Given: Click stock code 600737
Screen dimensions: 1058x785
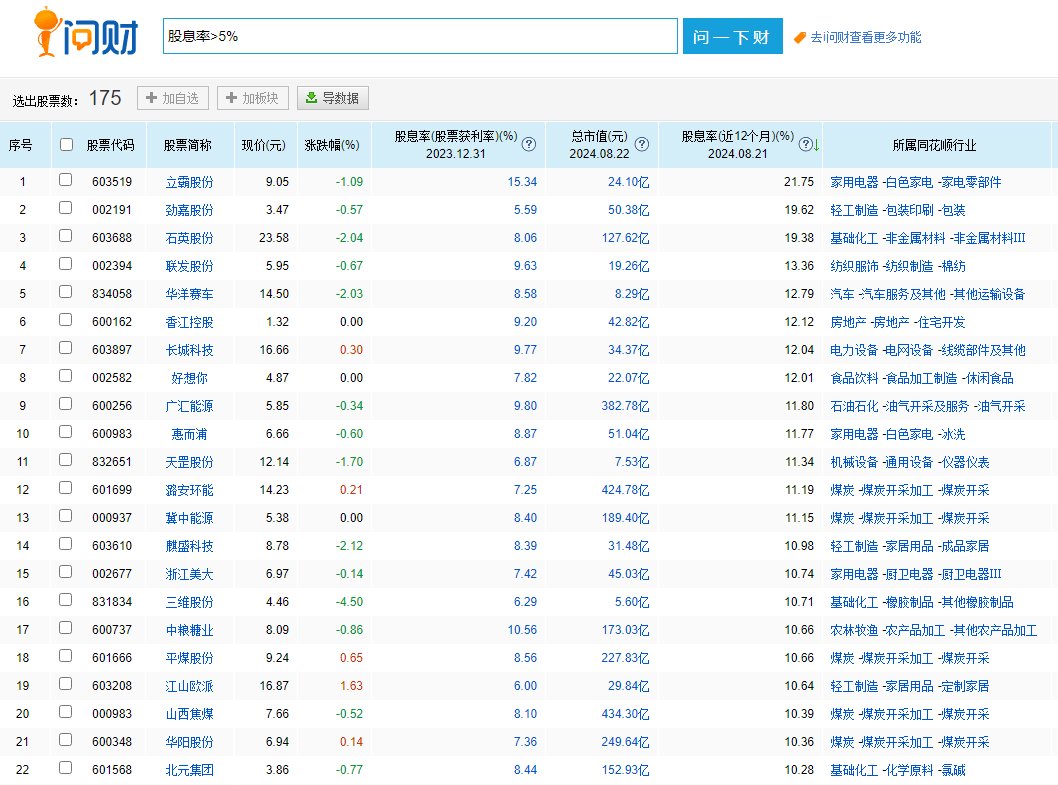Looking at the screenshot, I should point(112,630).
